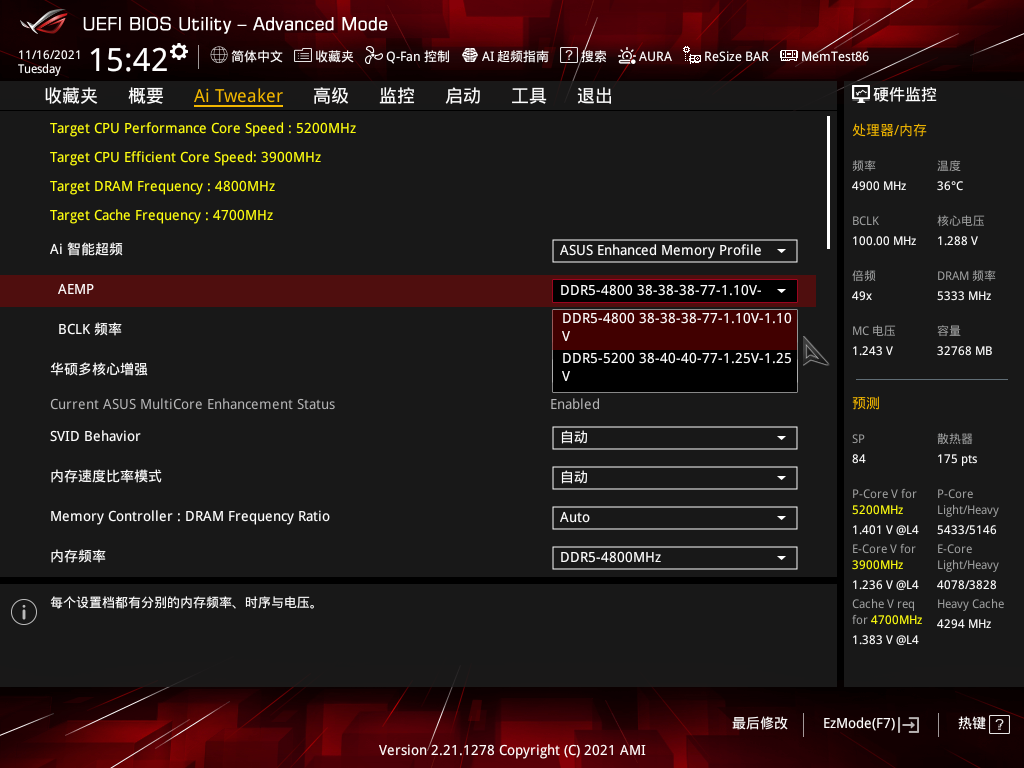This screenshot has height=768, width=1024.
Task: Choose DDR5-4800 38-38-38-77 option in list
Action: (675, 327)
